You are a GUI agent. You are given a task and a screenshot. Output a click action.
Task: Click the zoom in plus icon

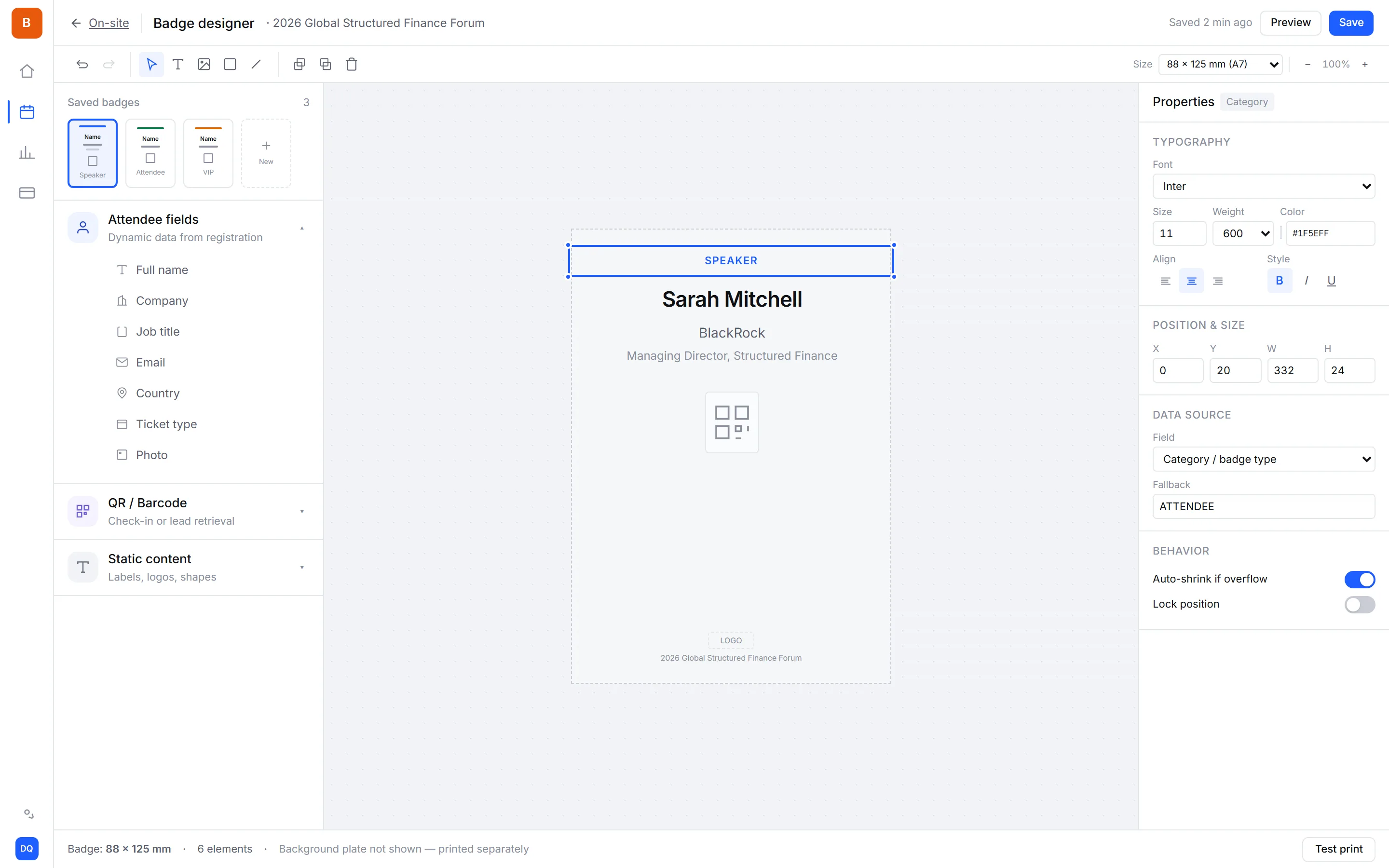point(1365,64)
